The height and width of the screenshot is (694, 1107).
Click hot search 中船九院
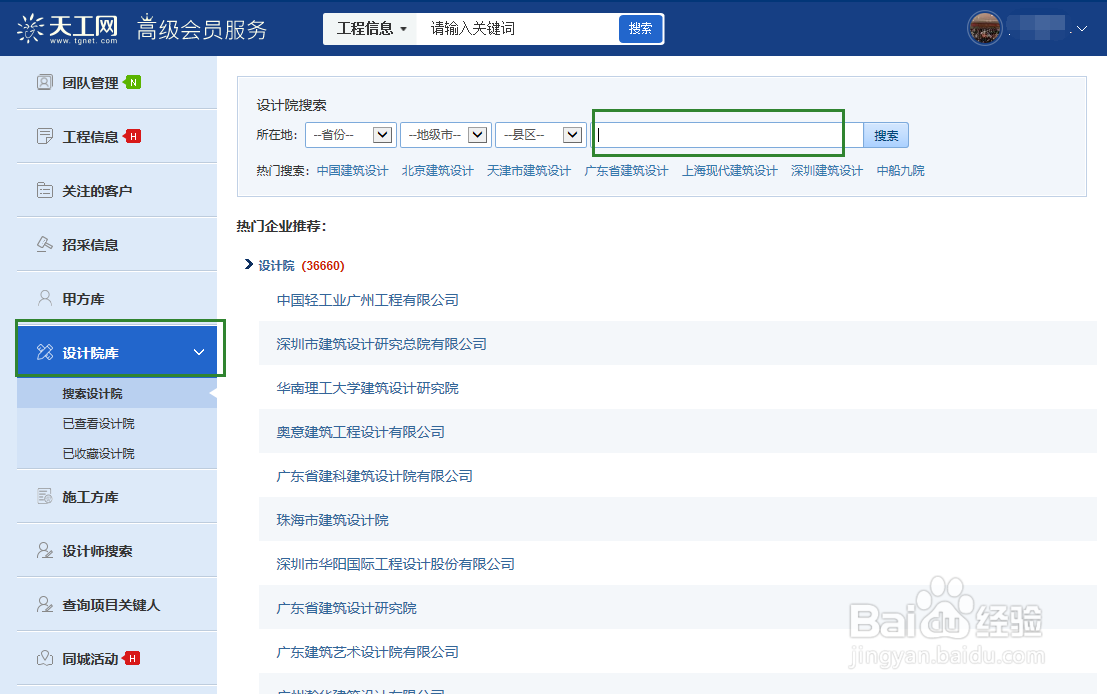[900, 171]
